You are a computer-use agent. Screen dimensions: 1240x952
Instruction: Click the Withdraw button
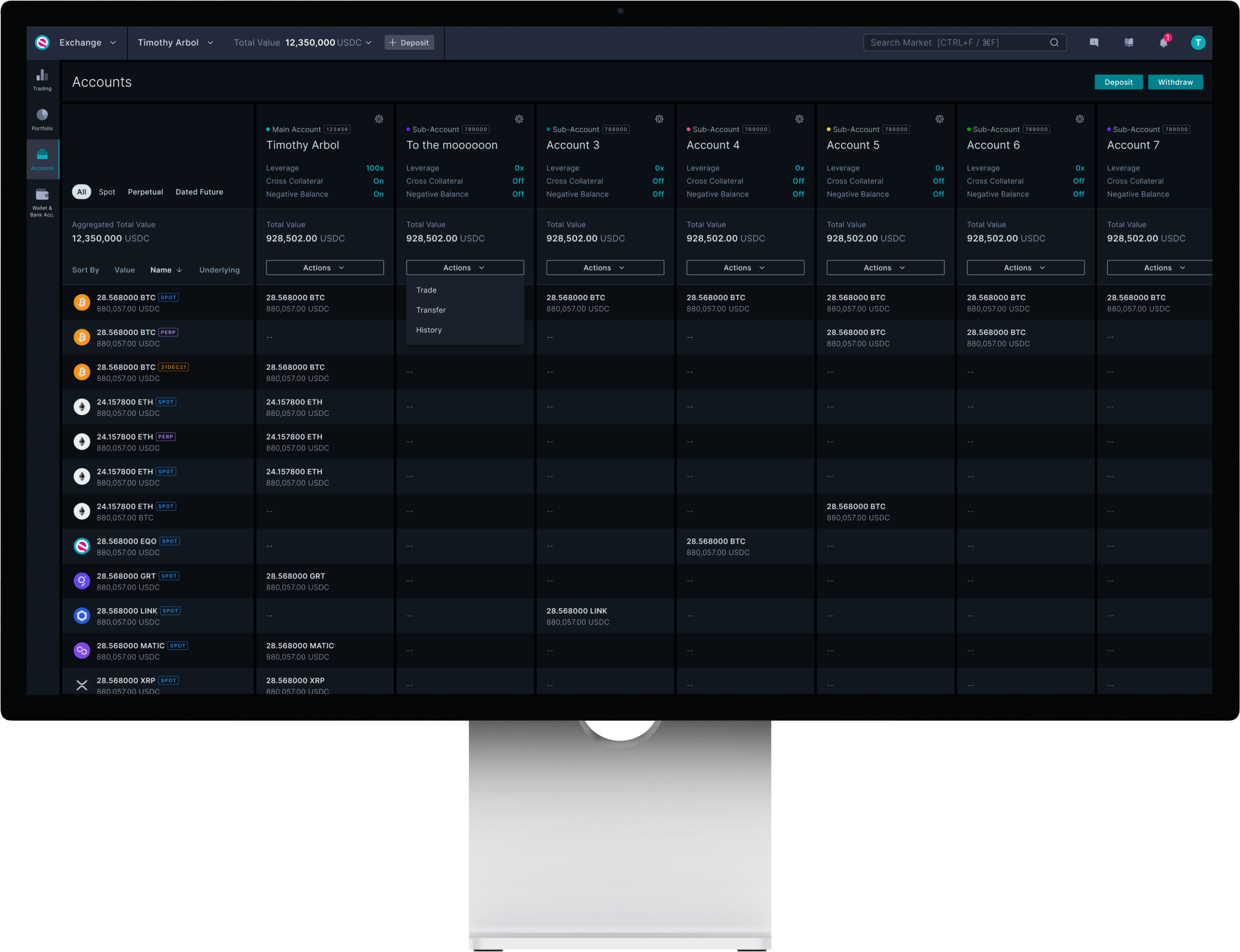pyautogui.click(x=1175, y=82)
